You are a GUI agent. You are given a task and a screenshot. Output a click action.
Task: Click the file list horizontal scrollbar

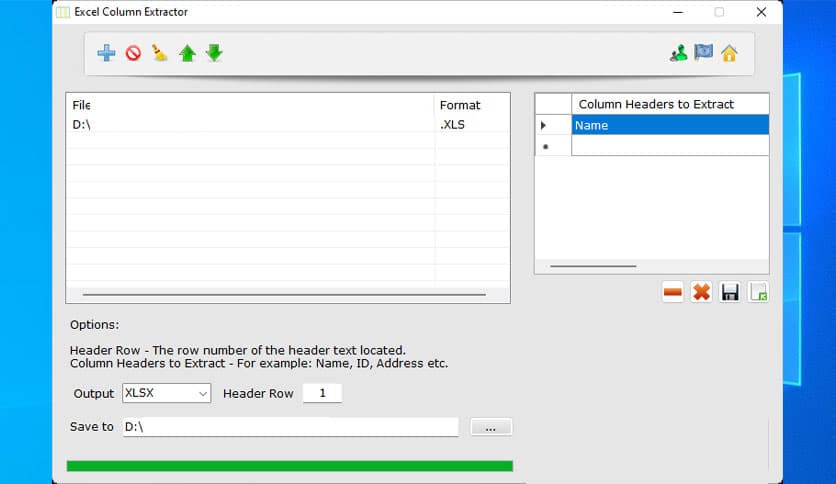284,294
